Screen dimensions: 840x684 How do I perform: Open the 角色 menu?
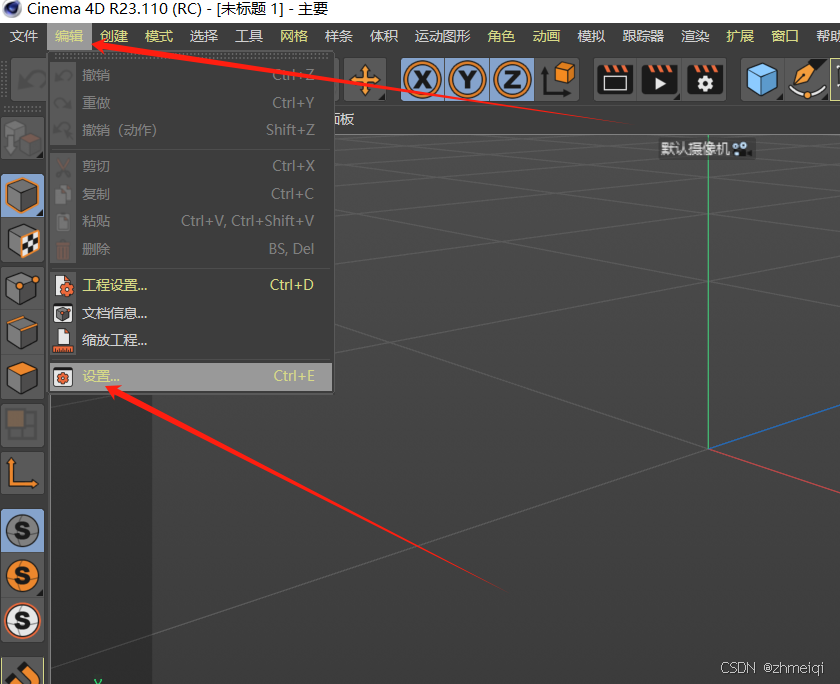tap(501, 36)
